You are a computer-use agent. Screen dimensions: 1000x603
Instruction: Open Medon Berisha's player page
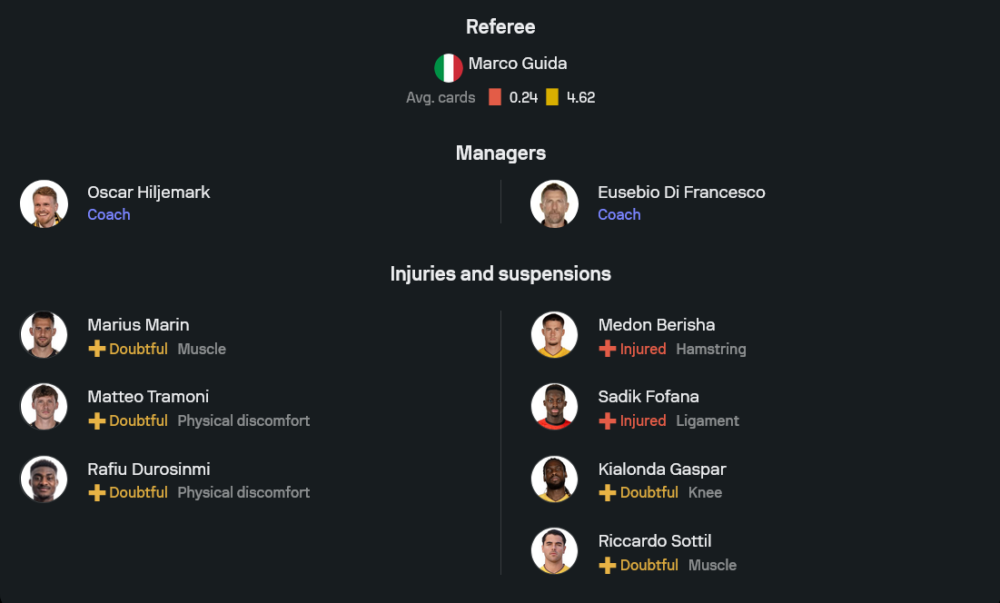click(x=656, y=325)
